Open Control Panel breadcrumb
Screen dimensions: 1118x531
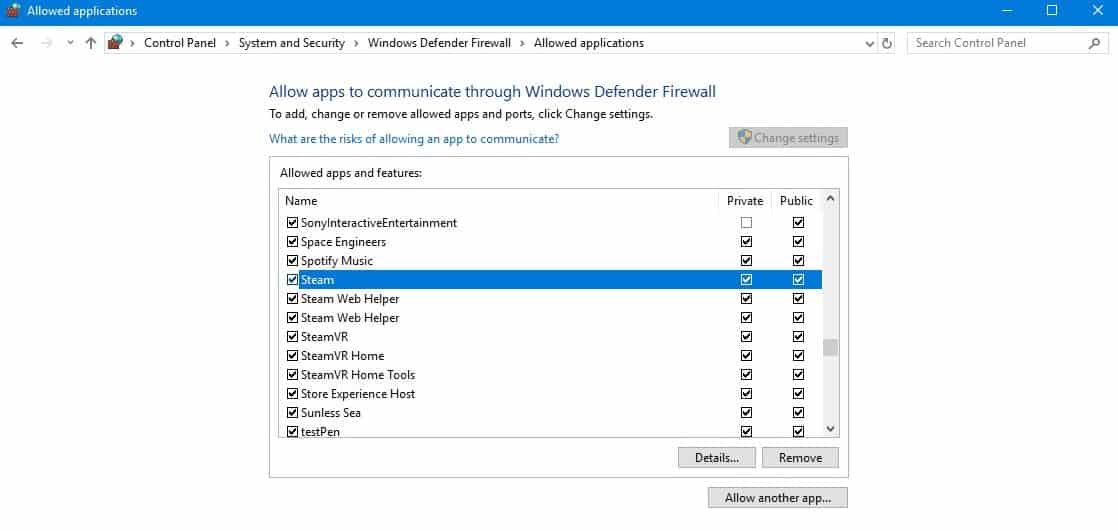click(x=180, y=43)
